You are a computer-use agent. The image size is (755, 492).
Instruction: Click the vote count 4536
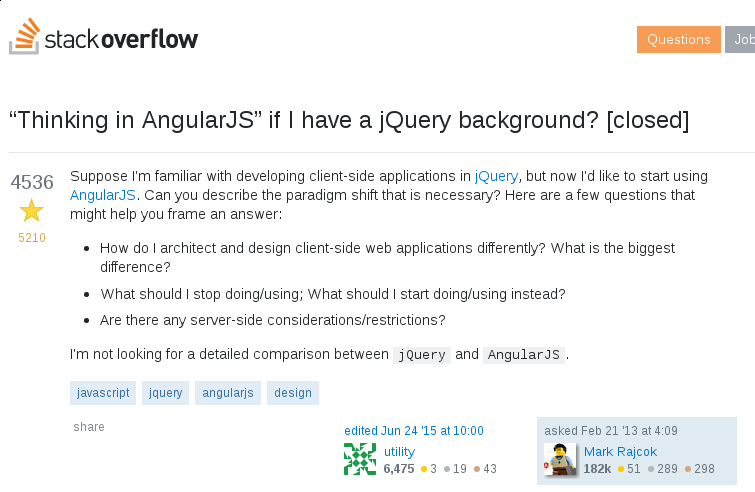32,182
